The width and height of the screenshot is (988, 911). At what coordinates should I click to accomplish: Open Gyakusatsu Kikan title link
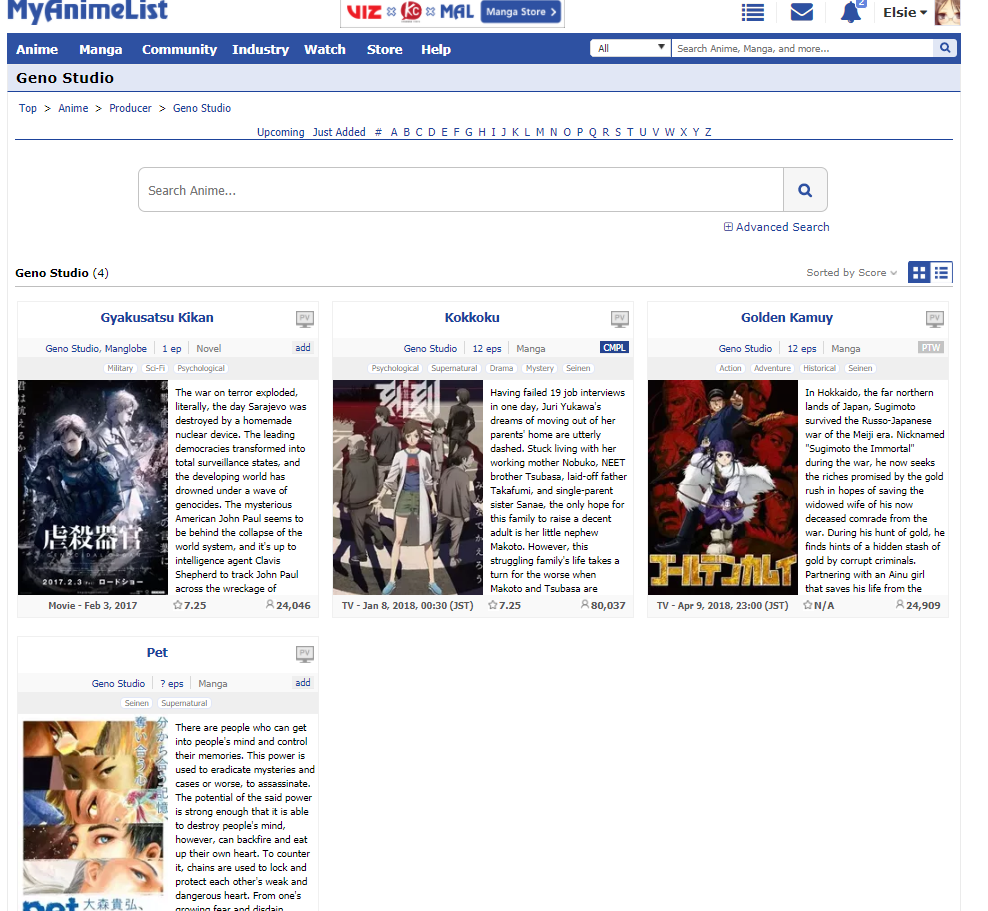[157, 318]
